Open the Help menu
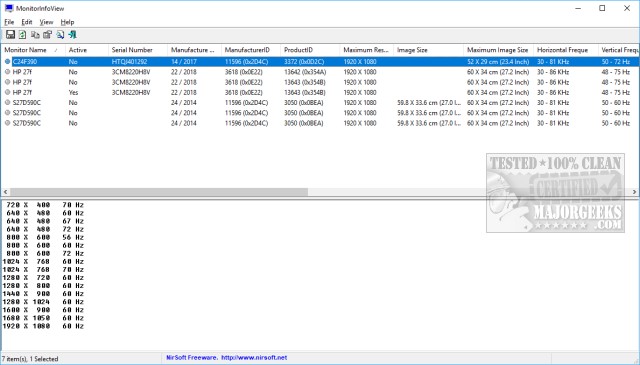 pos(67,22)
